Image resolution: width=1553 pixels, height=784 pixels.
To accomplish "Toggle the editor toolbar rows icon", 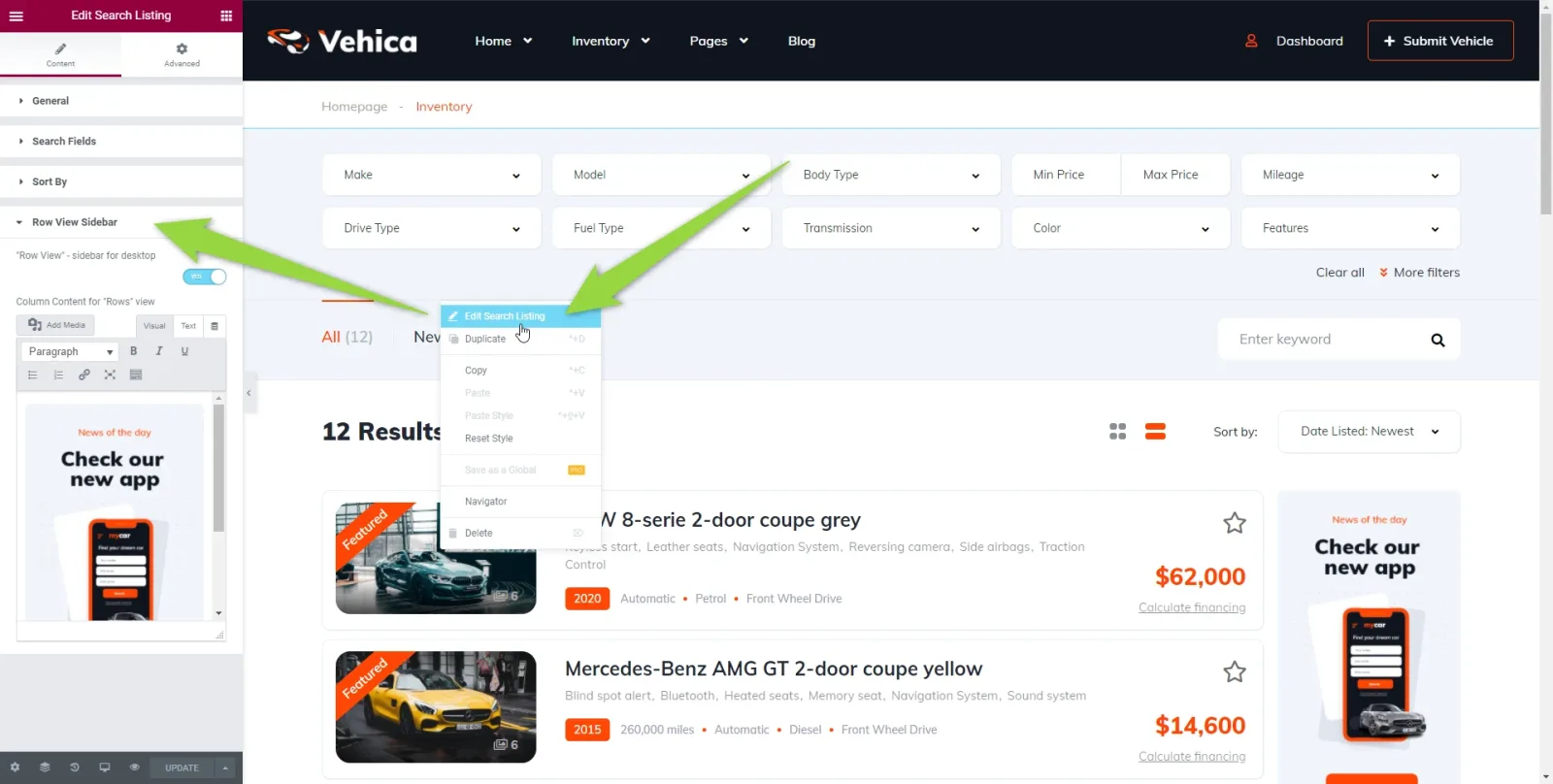I will click(136, 375).
